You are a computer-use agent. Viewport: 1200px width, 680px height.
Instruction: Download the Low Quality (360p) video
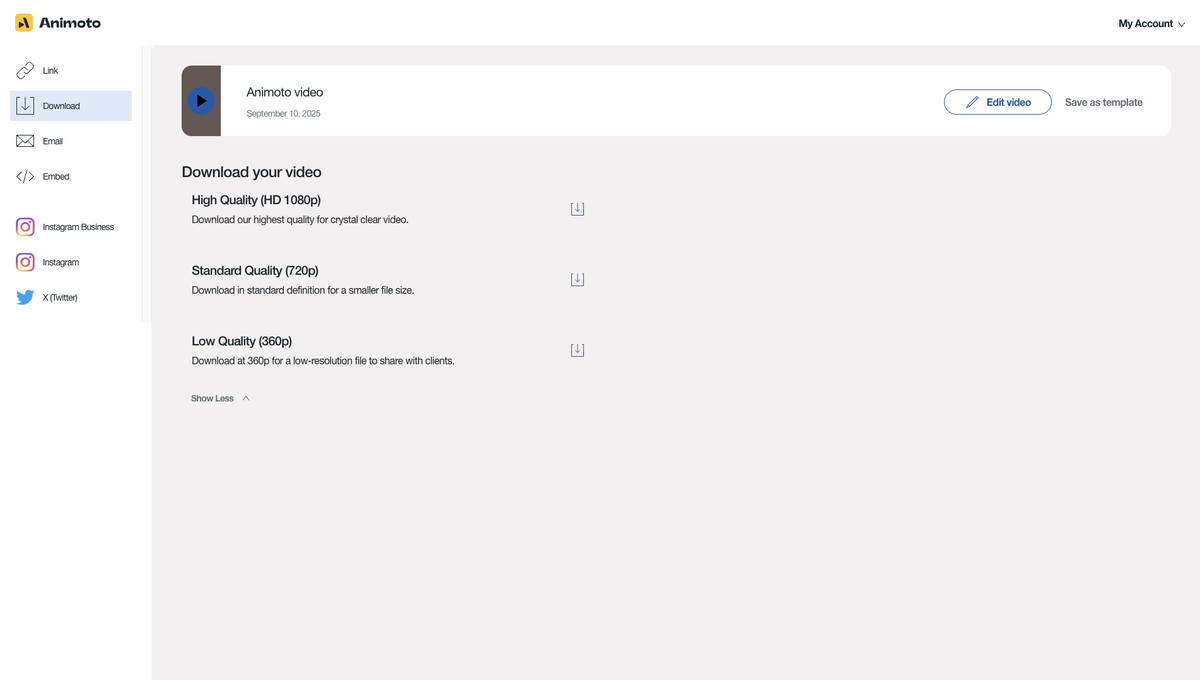tap(577, 349)
